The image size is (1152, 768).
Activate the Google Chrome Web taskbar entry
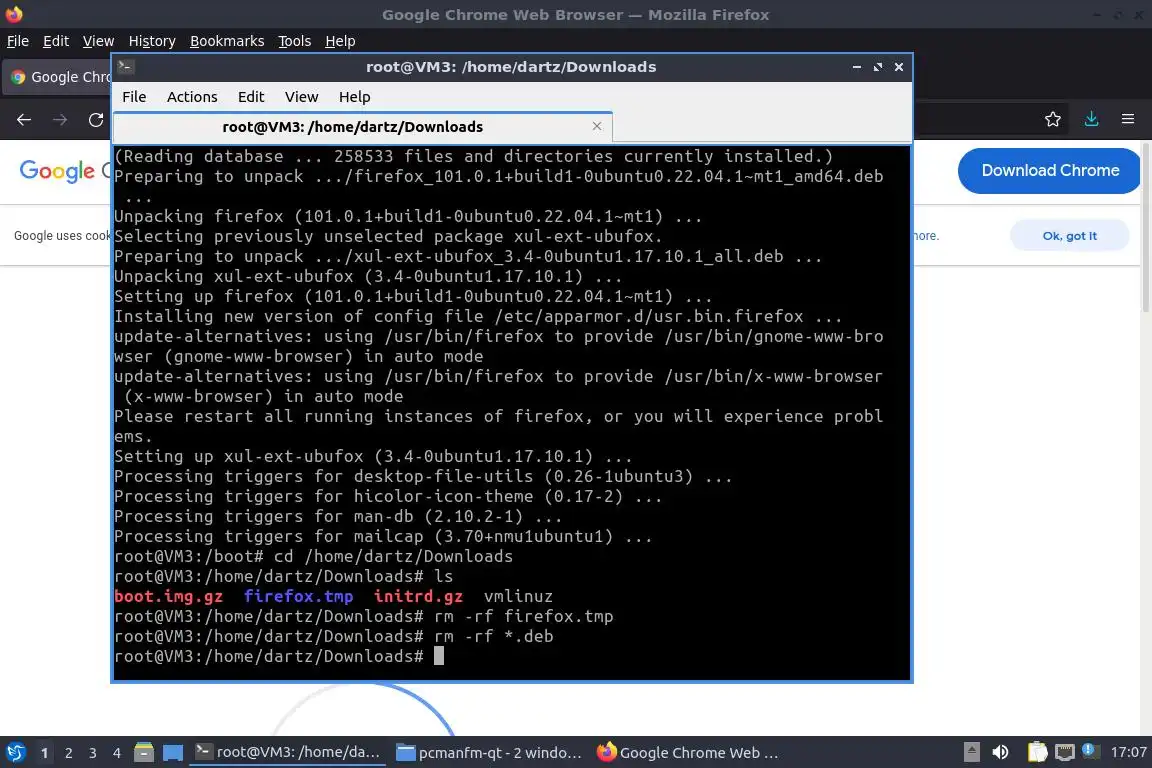688,753
